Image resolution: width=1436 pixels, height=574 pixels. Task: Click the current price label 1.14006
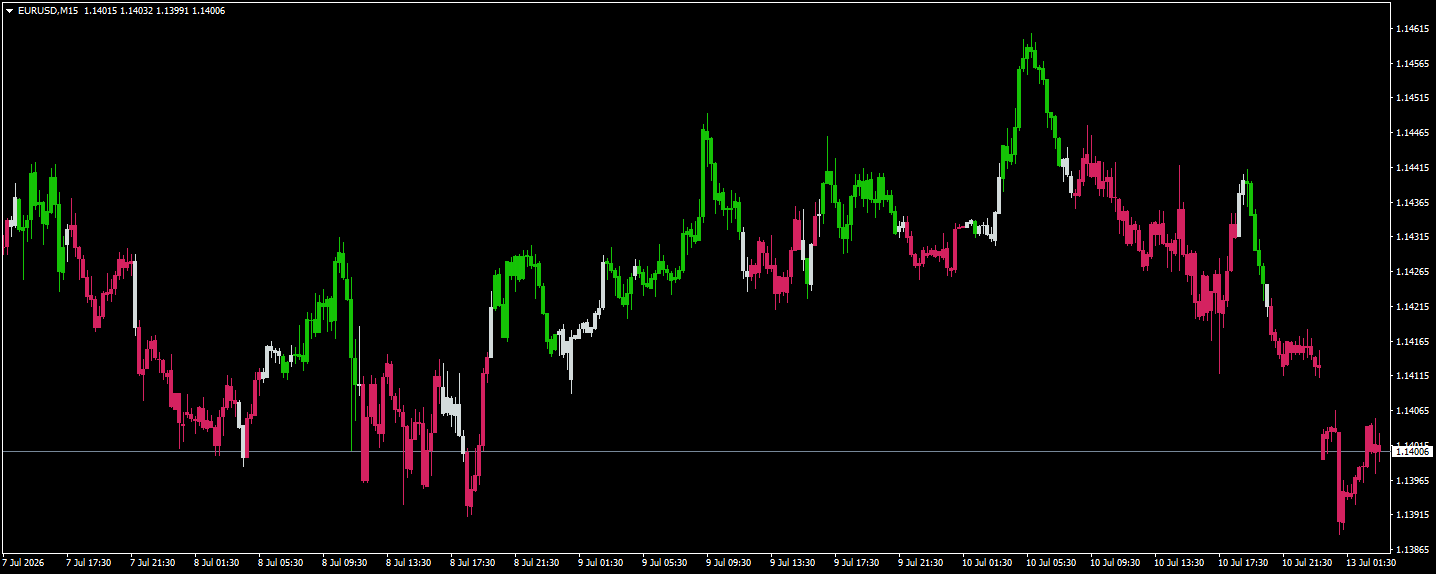coord(1412,452)
